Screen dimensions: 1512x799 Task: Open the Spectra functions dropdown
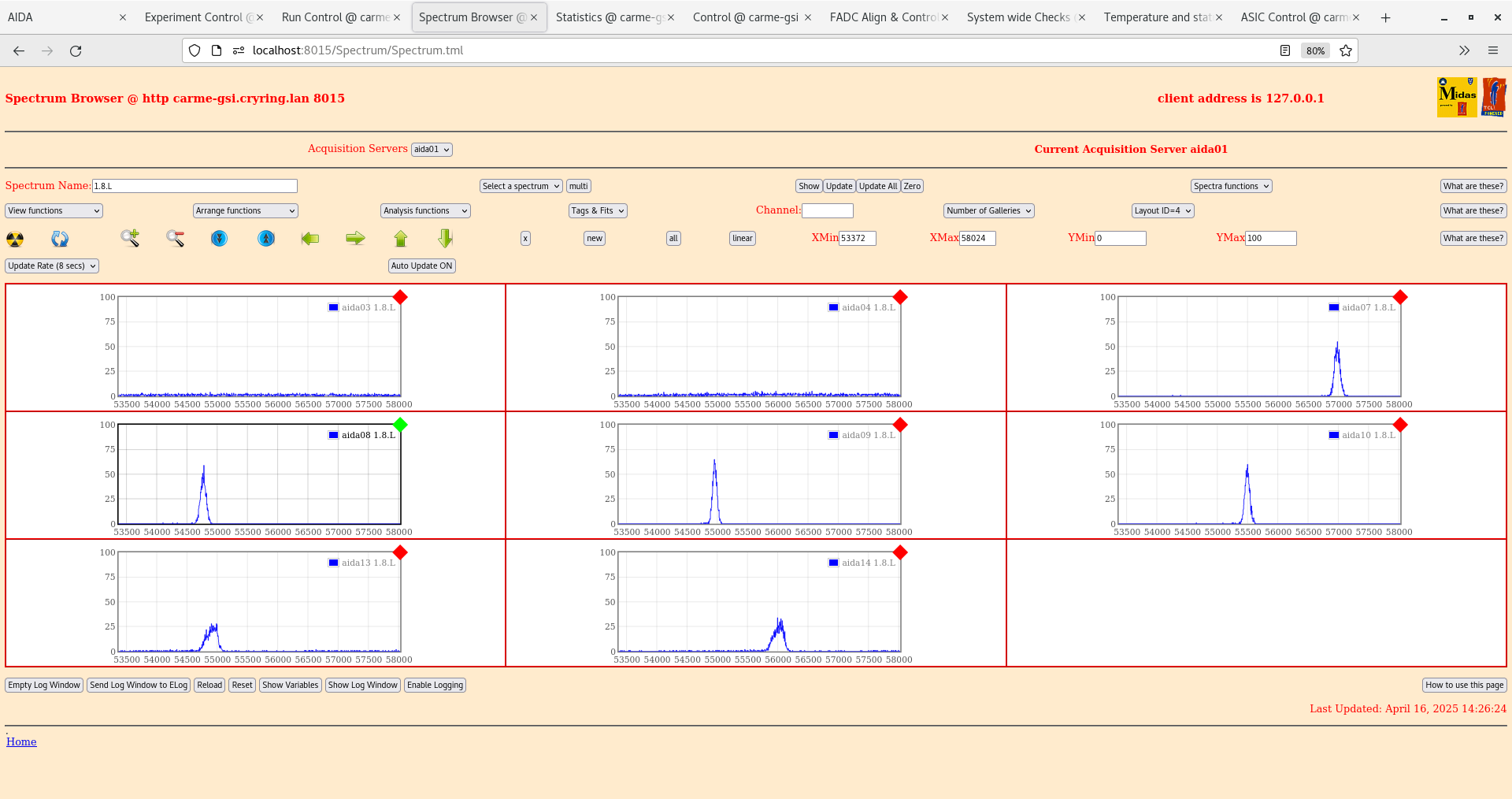[1231, 186]
